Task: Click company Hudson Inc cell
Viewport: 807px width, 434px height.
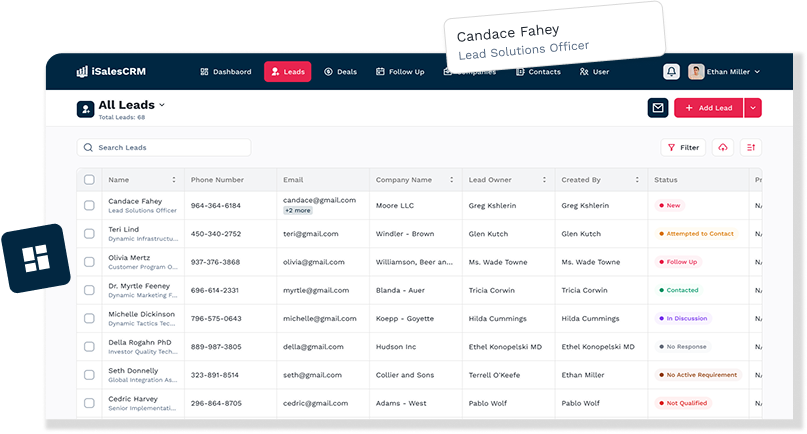Action: coord(396,346)
